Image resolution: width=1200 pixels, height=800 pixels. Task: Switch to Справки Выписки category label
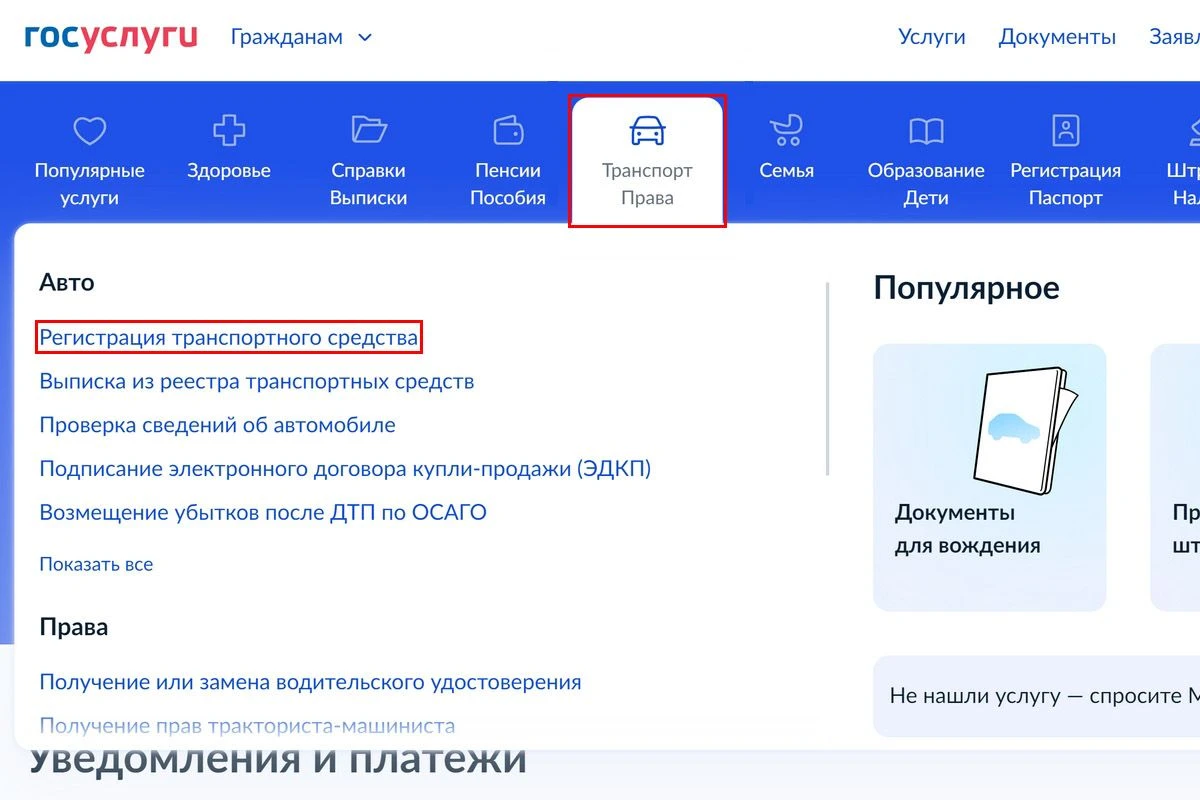(x=369, y=184)
